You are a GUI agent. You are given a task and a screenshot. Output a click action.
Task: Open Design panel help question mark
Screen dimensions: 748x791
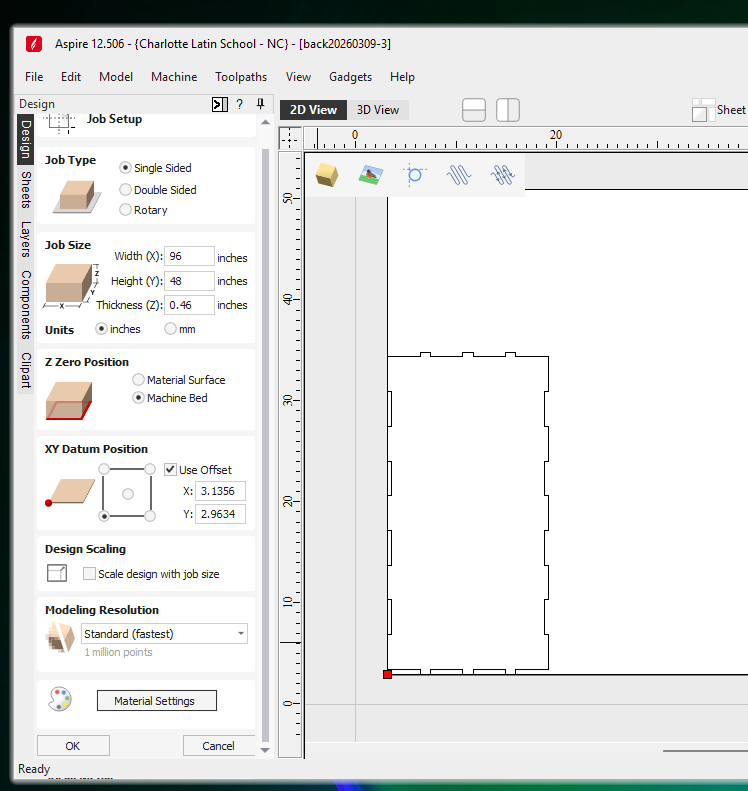pyautogui.click(x=240, y=104)
